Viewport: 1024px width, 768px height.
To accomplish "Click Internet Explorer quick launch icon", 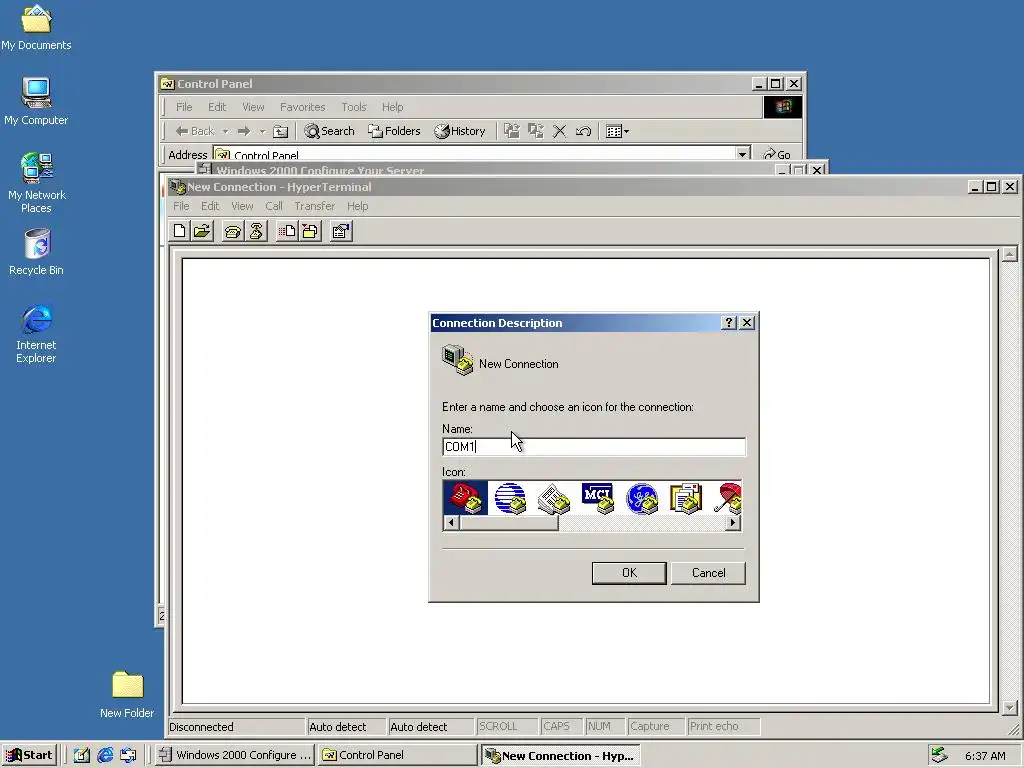I will (x=104, y=755).
